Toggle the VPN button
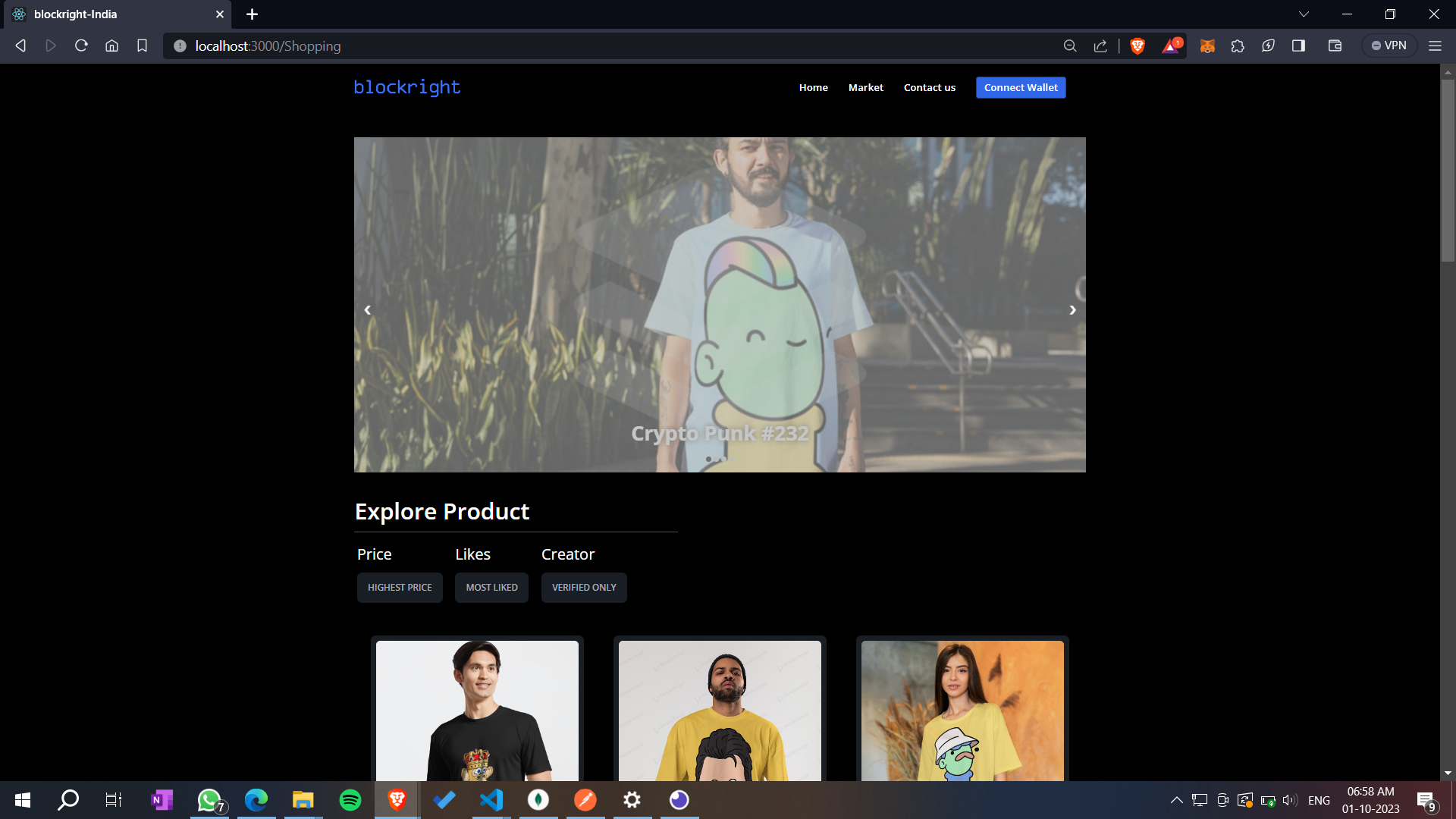This screenshot has width=1456, height=819. pos(1389,46)
